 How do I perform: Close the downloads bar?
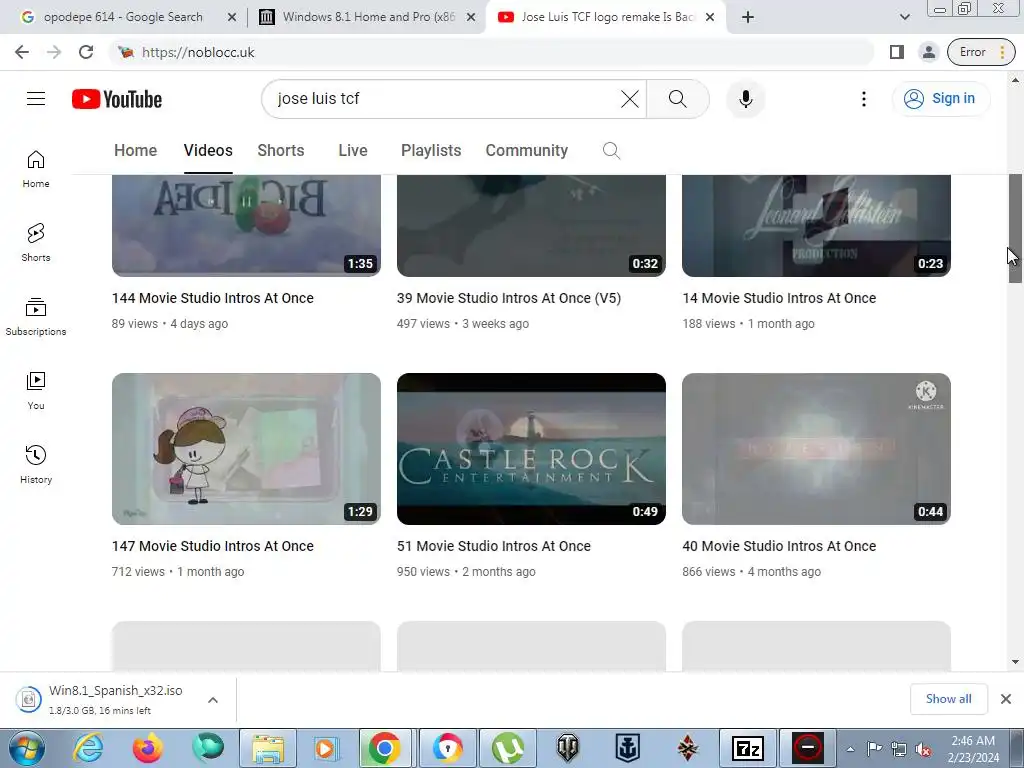tap(1006, 699)
